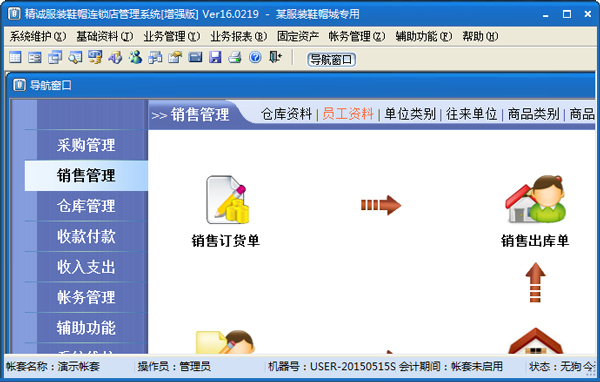Open the 商品类别 link
Viewport: 600px width, 382px height.
(x=534, y=114)
